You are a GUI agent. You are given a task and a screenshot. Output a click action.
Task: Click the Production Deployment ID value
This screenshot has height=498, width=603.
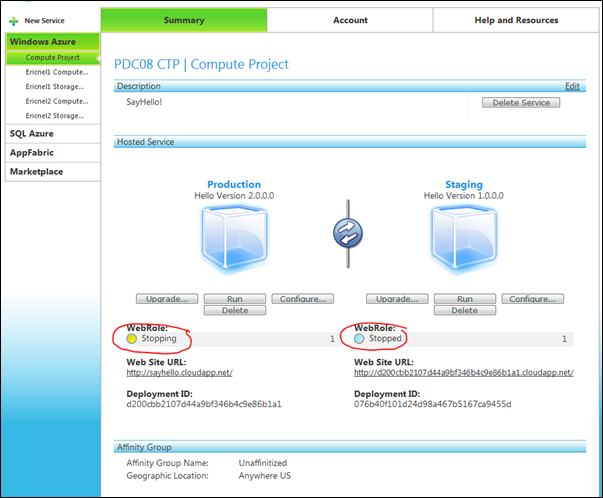click(204, 404)
